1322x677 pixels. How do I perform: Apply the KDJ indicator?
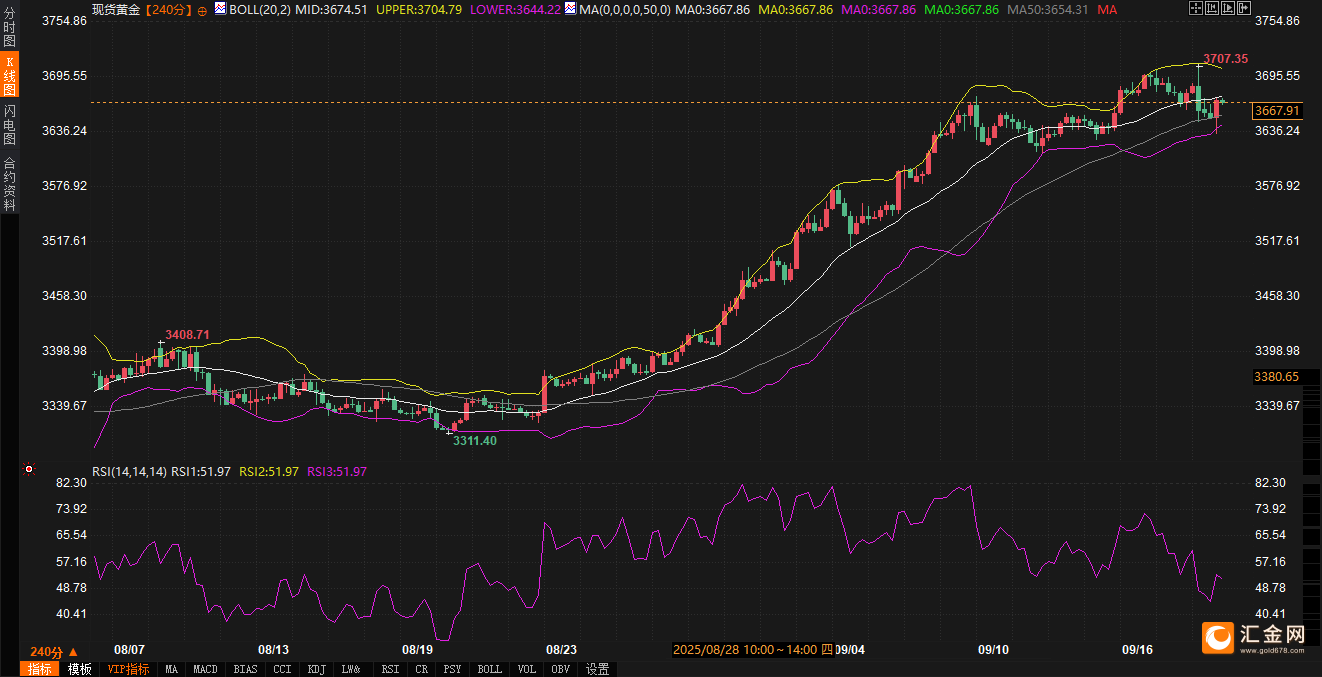click(x=316, y=669)
